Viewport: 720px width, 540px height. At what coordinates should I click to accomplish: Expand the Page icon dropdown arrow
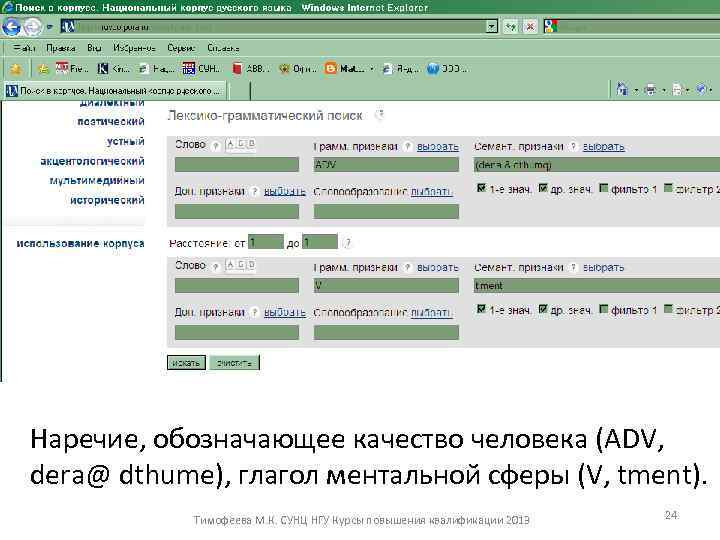(x=687, y=90)
